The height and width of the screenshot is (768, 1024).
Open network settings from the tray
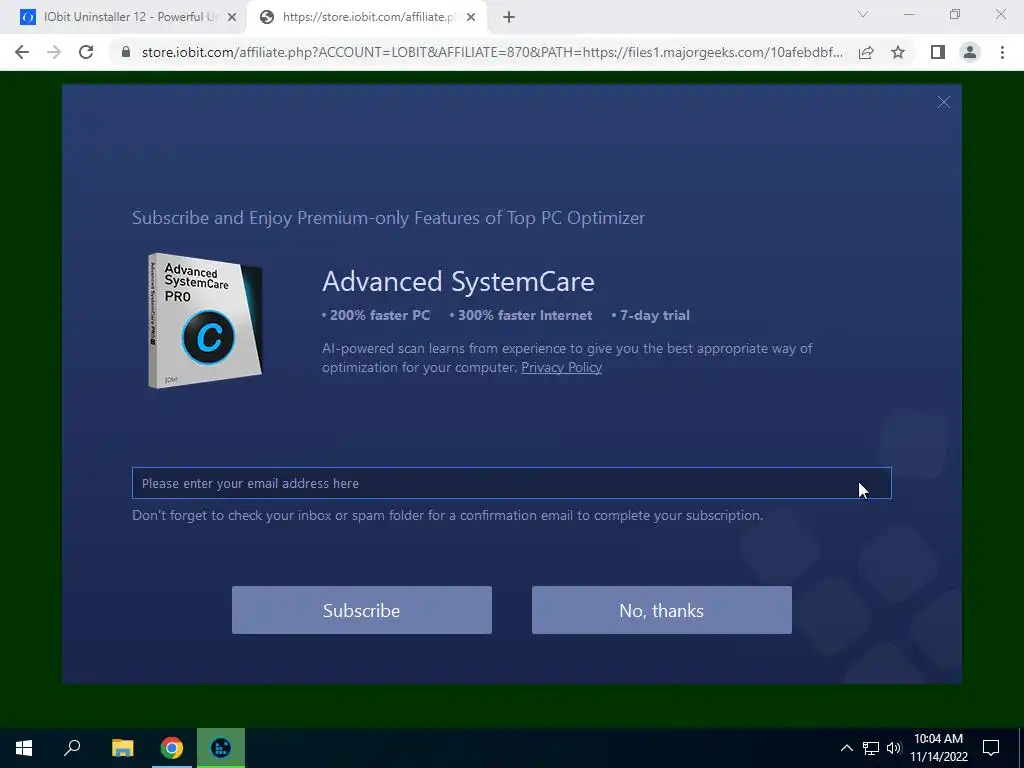pos(871,748)
